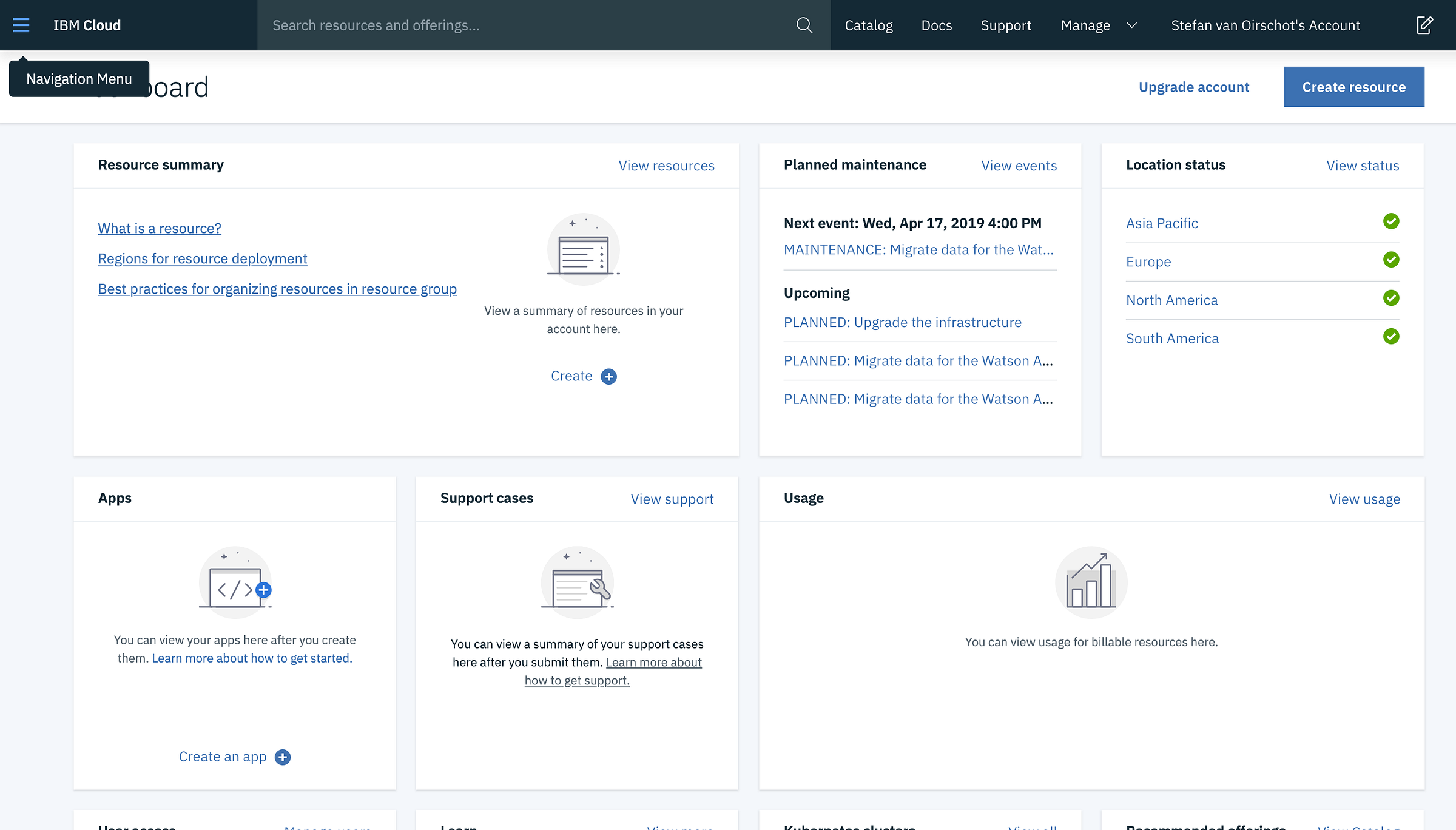
Task: Open 'PLANNED: Upgrade the infrastructure' event
Action: pos(902,323)
